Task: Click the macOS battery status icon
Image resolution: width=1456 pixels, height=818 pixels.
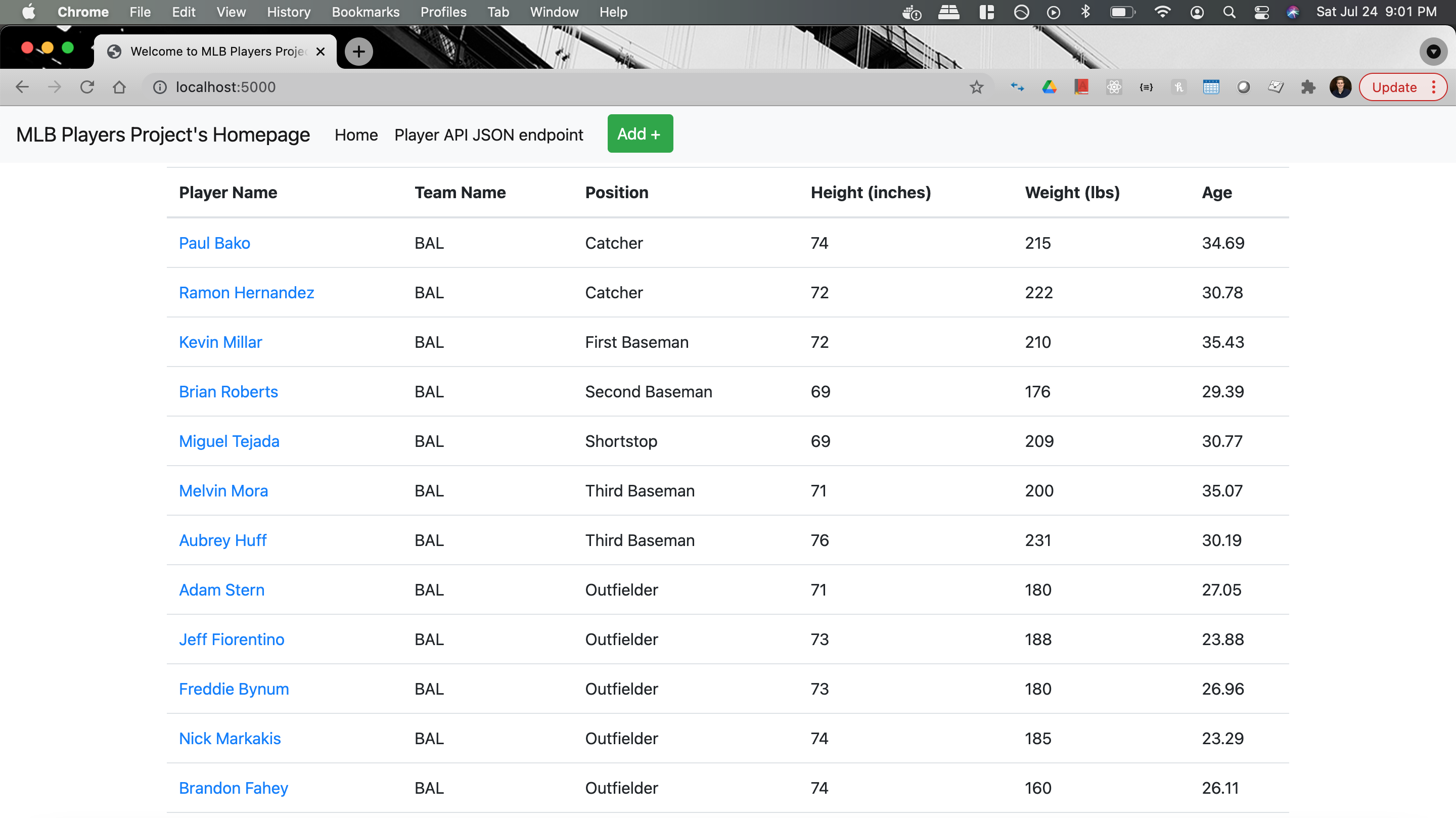Action: 1120,12
